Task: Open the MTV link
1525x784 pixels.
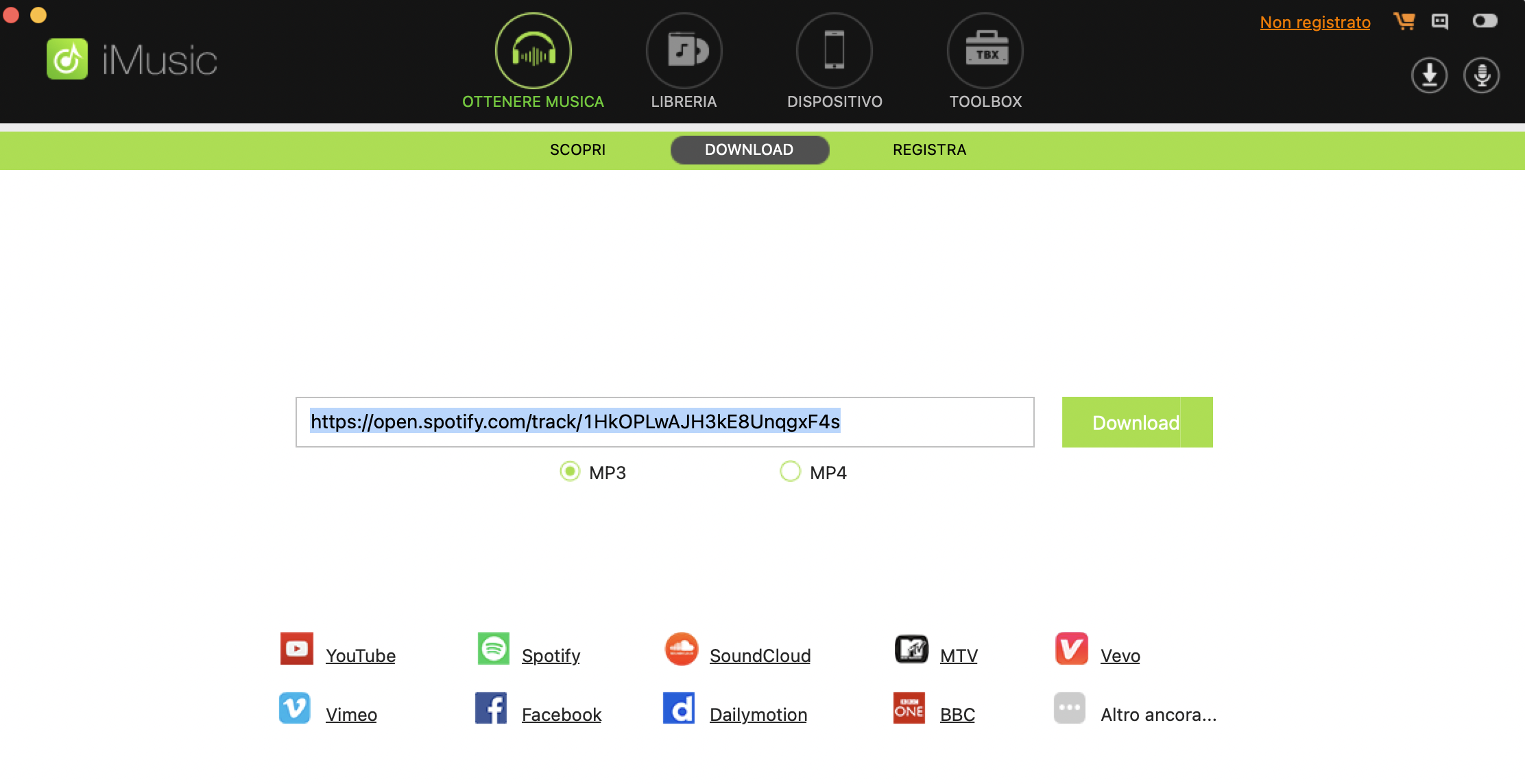Action: (x=959, y=656)
